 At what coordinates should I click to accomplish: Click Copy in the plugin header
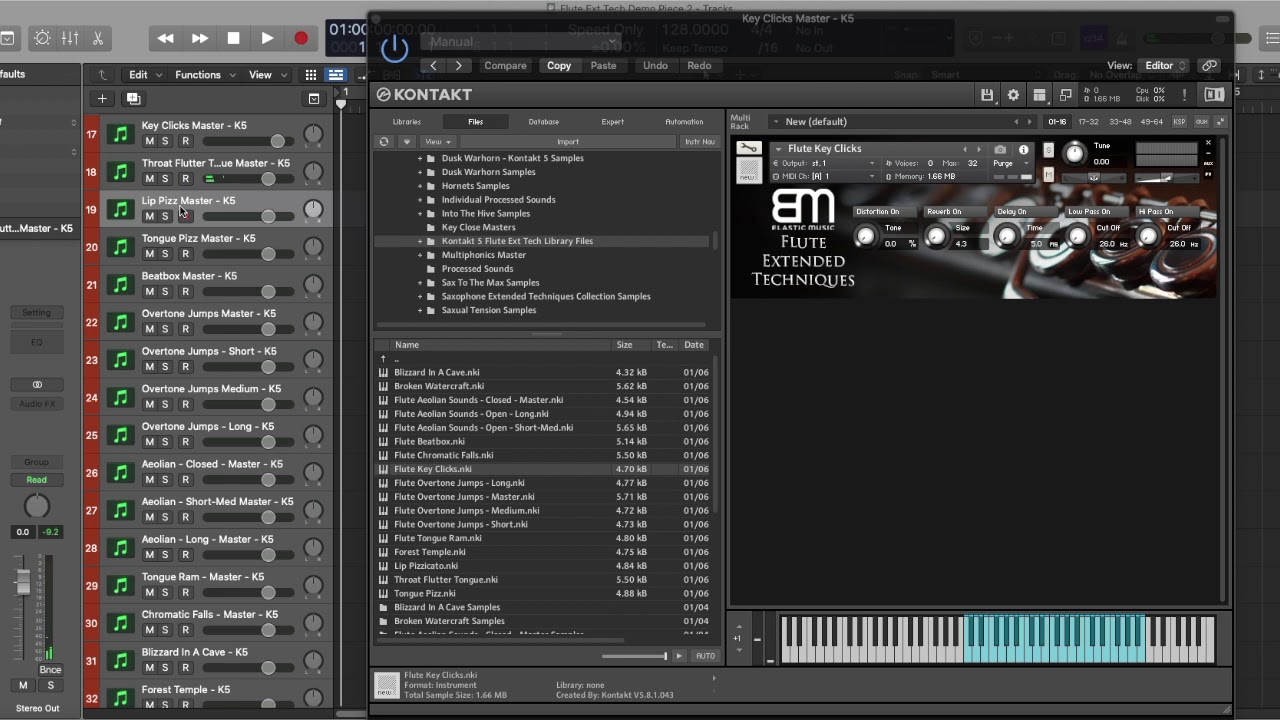coord(559,66)
